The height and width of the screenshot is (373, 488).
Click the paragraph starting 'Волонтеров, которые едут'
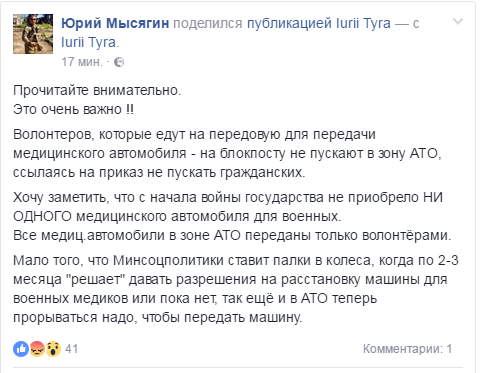coord(227,153)
